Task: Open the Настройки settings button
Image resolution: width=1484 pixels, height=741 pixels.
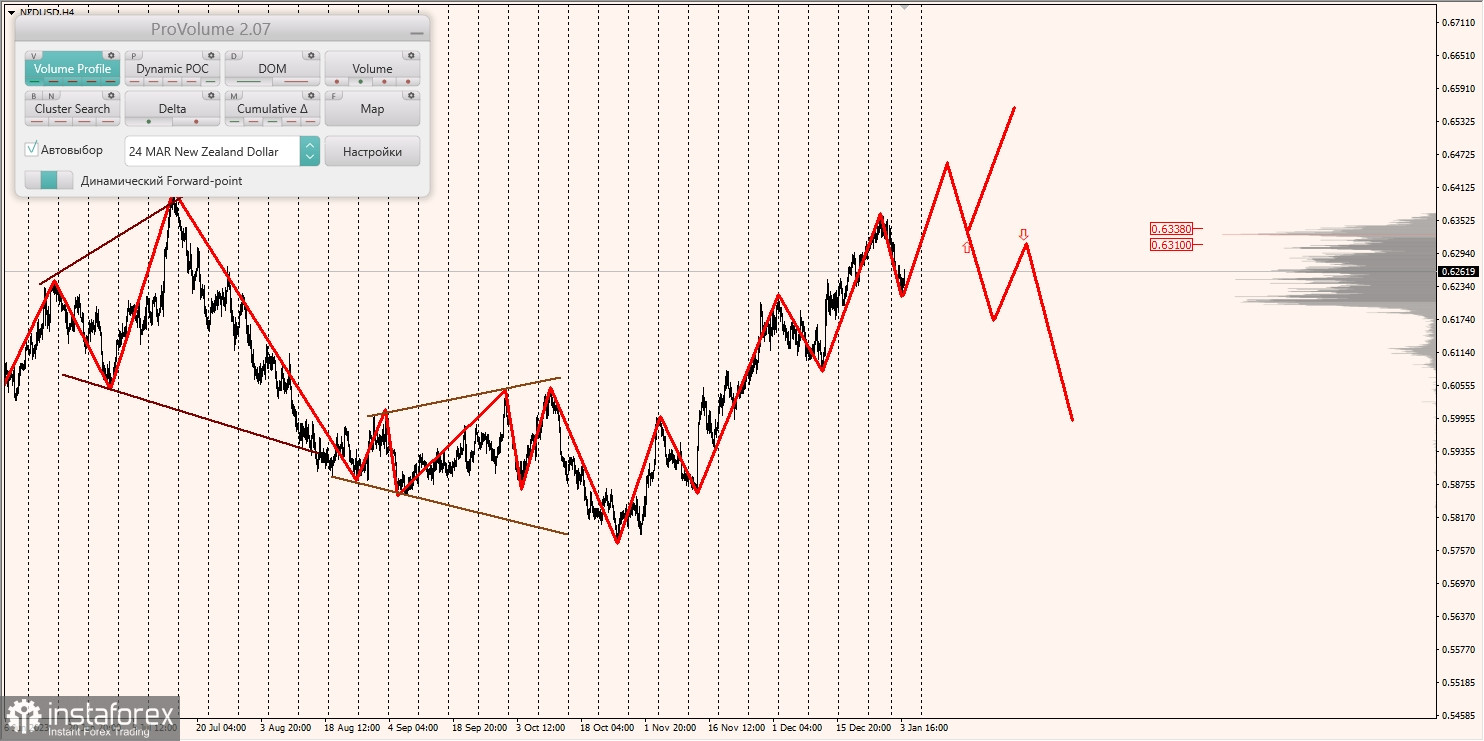Action: point(372,151)
